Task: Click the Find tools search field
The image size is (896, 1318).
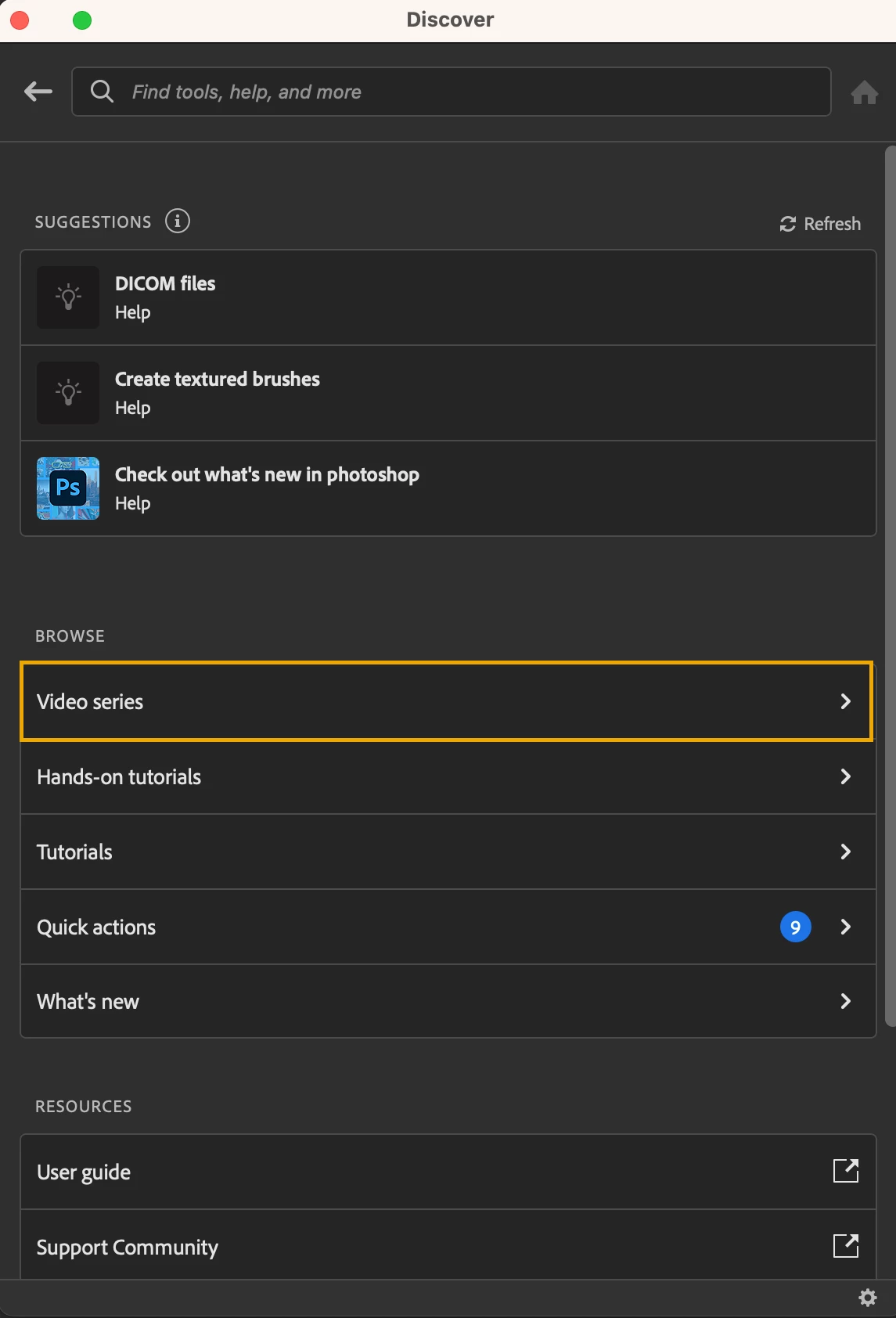Action: click(470, 92)
